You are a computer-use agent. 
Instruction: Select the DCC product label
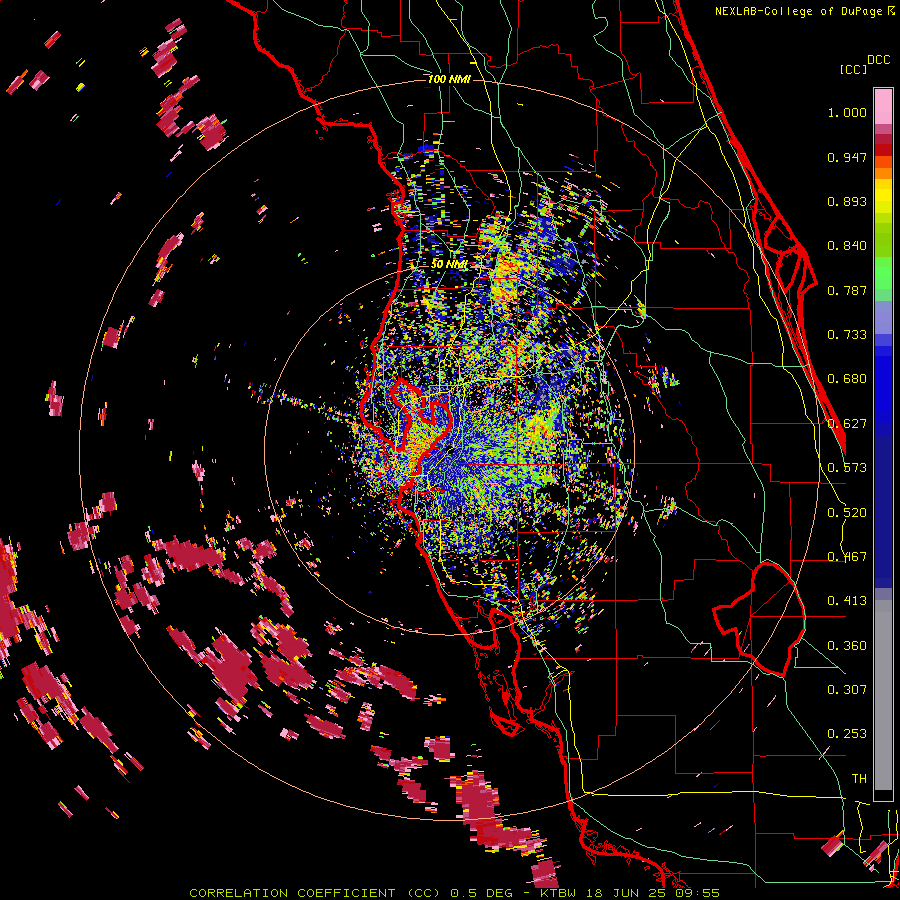[x=878, y=60]
